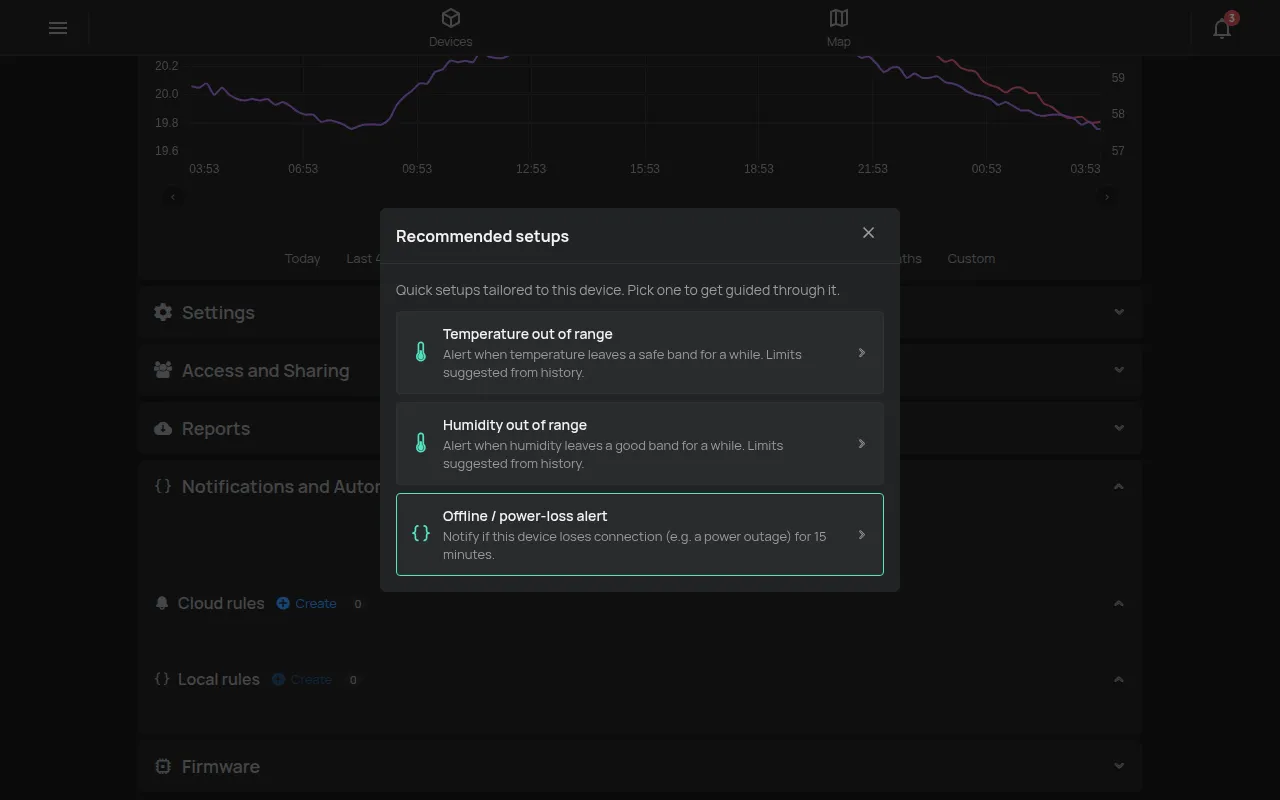1280x800 pixels.
Task: Open Temperature out of range chevron arrow
Action: coord(861,353)
